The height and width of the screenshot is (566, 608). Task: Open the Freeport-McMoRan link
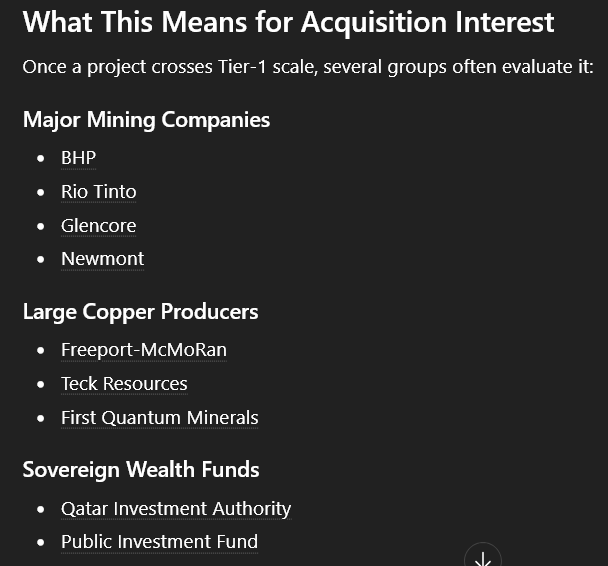143,350
